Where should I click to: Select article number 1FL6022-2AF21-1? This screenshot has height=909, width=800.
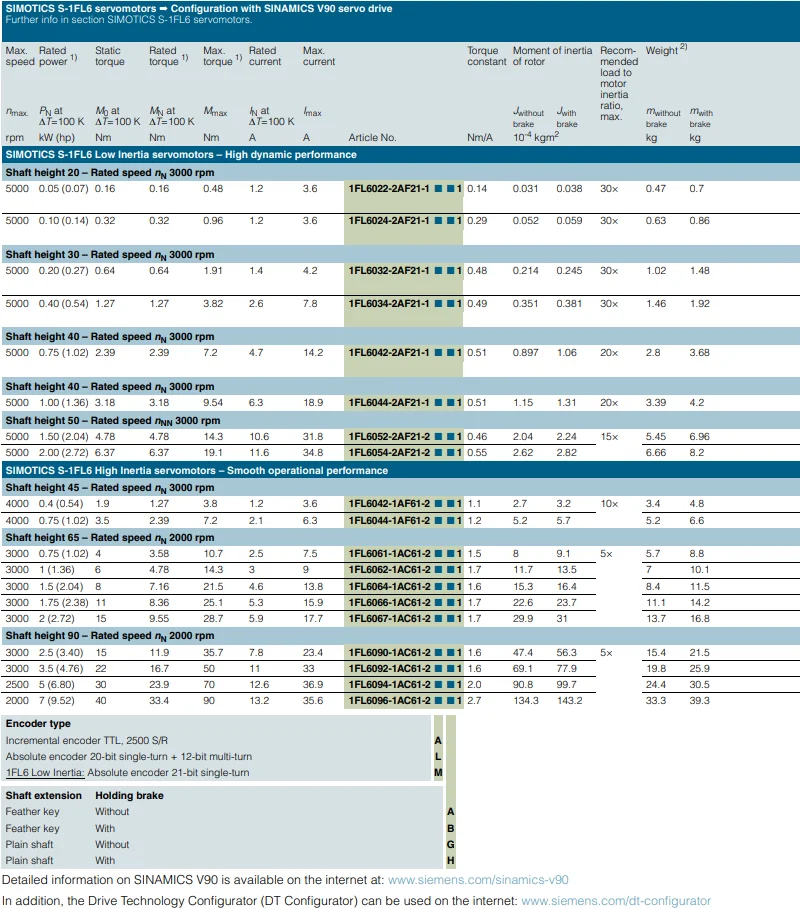[389, 188]
